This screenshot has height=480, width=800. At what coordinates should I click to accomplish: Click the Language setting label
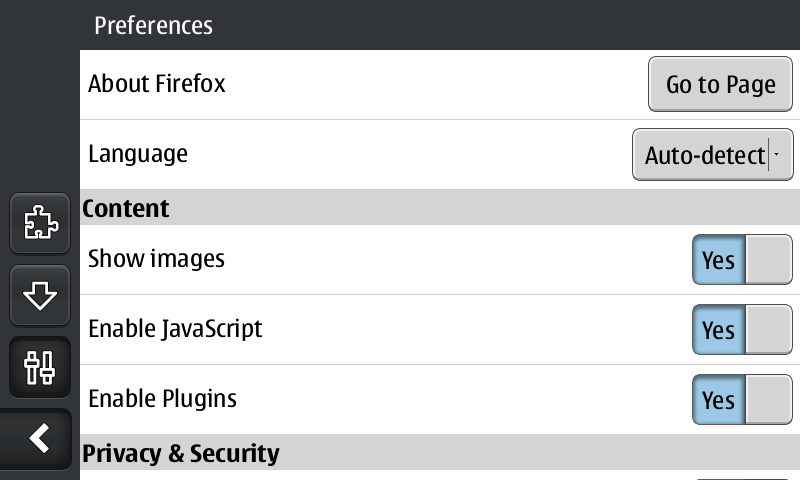tap(138, 154)
